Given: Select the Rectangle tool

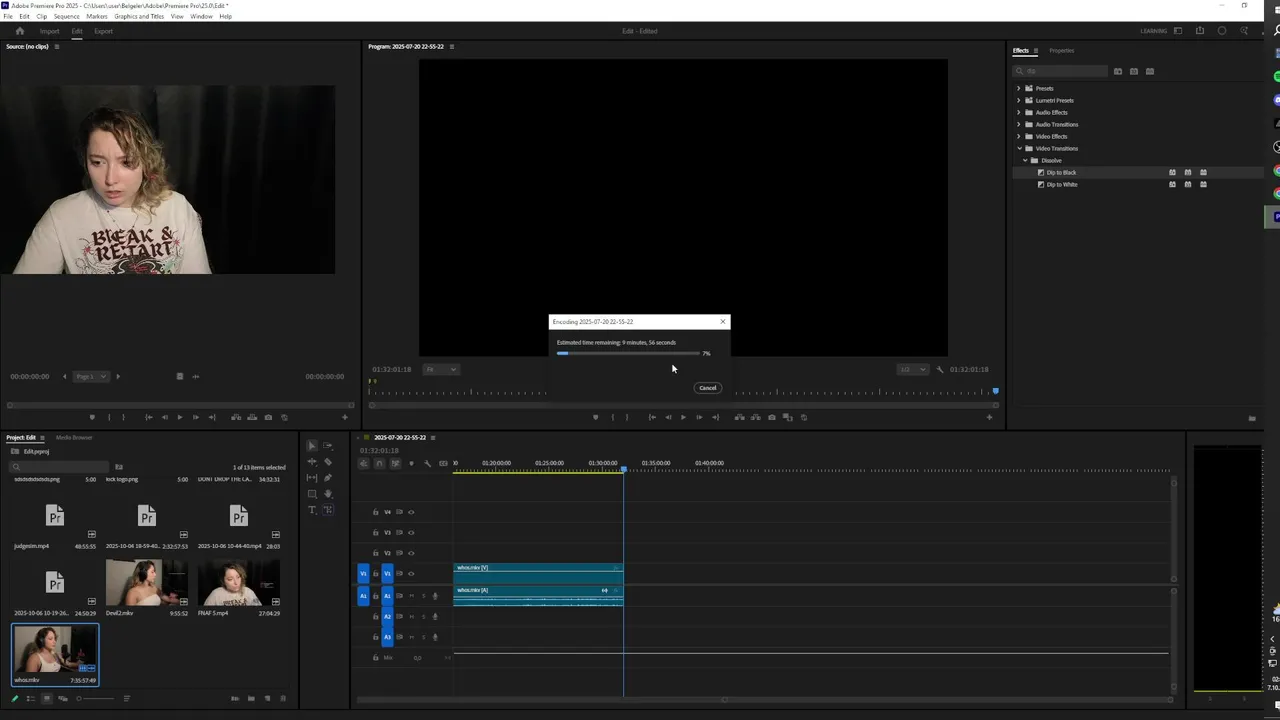Looking at the screenshot, I should coord(312,494).
